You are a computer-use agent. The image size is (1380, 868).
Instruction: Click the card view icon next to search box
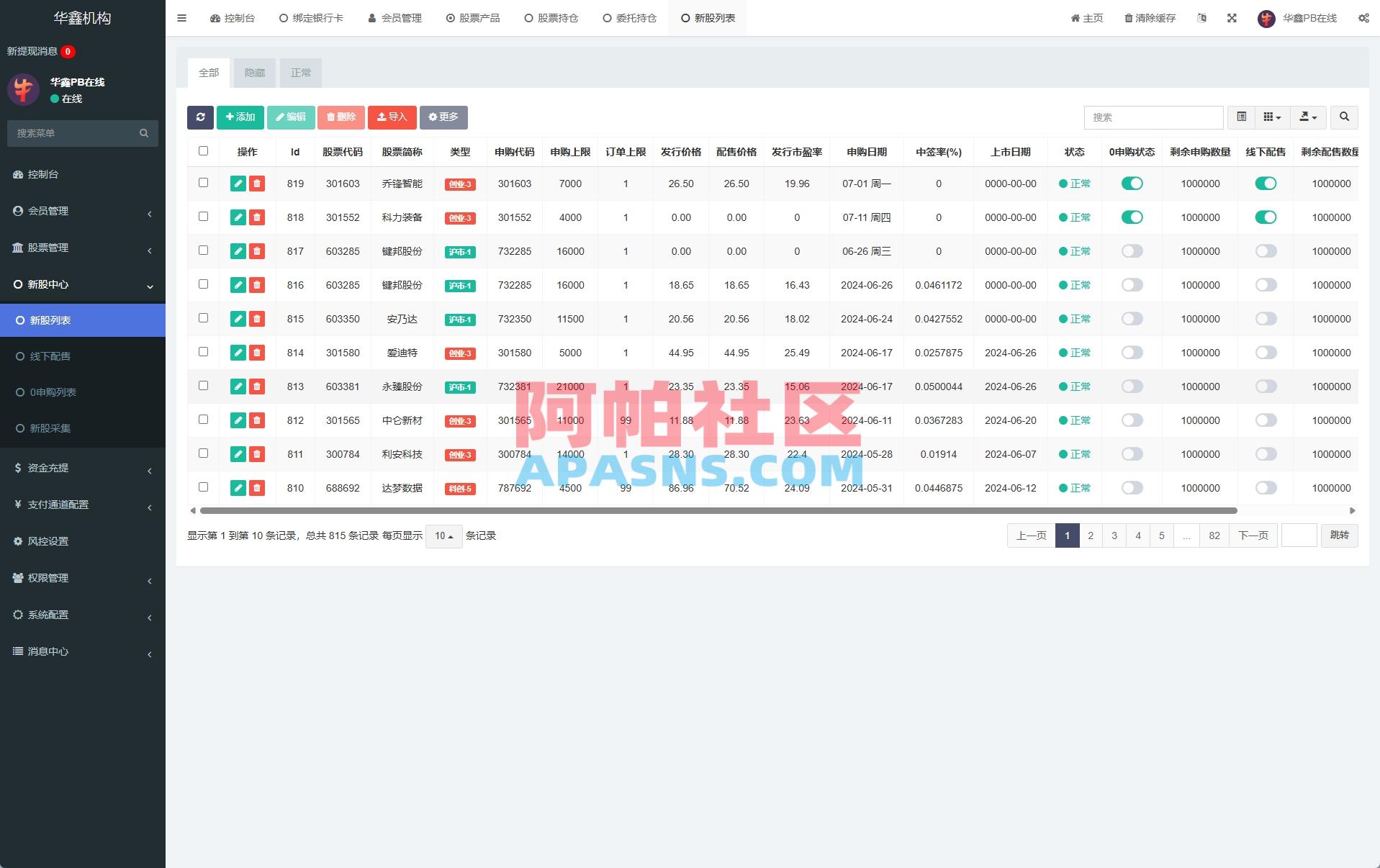[x=1240, y=117]
